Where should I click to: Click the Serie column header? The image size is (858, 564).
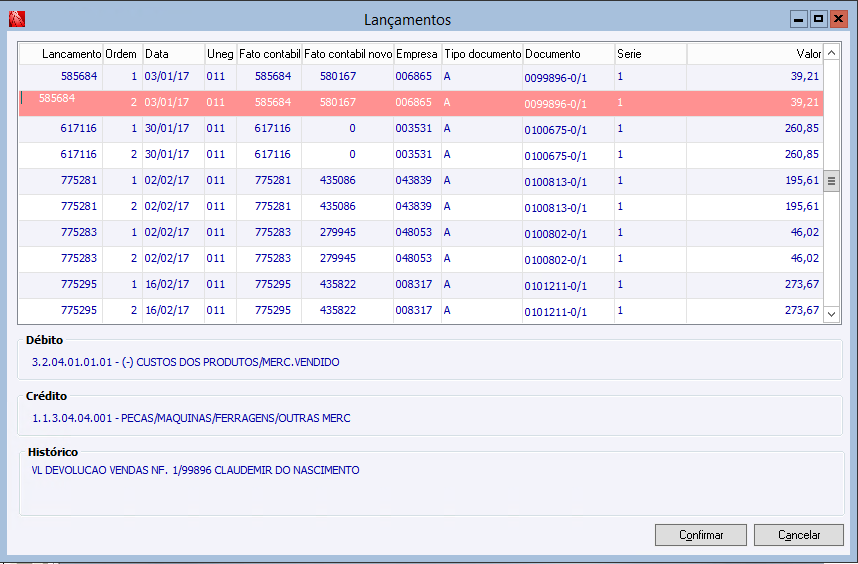(x=651, y=54)
